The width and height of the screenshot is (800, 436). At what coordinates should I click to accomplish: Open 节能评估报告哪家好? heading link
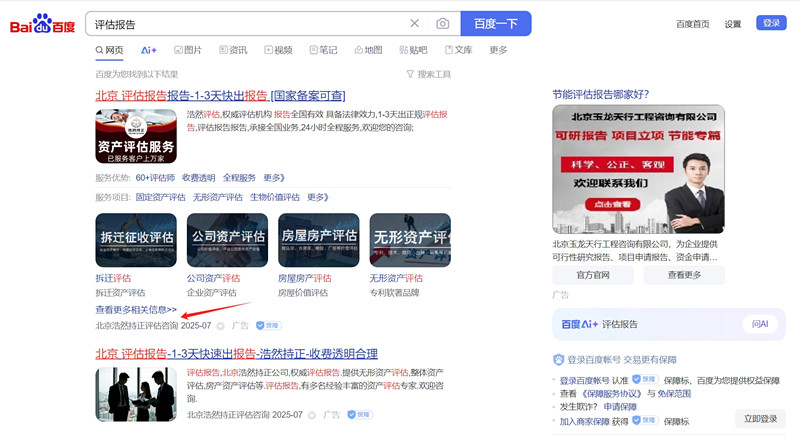tap(601, 94)
